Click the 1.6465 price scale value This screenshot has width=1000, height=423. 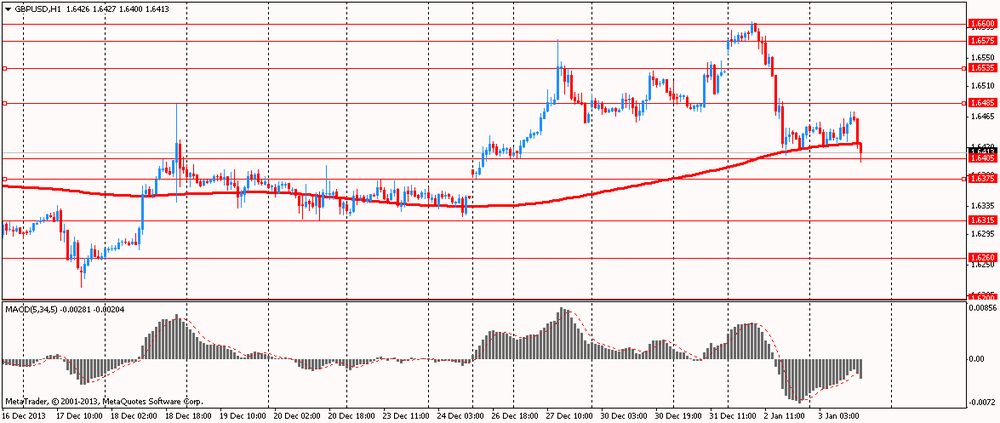pos(981,117)
